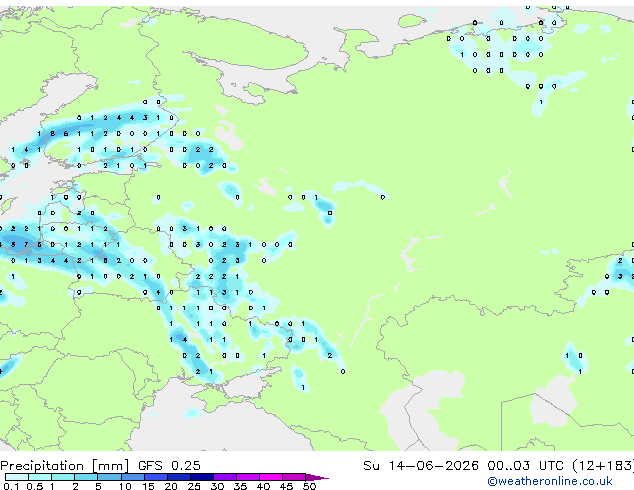Select the 1 to 2 mm legend color
634x490 pixels.
click(x=63, y=477)
